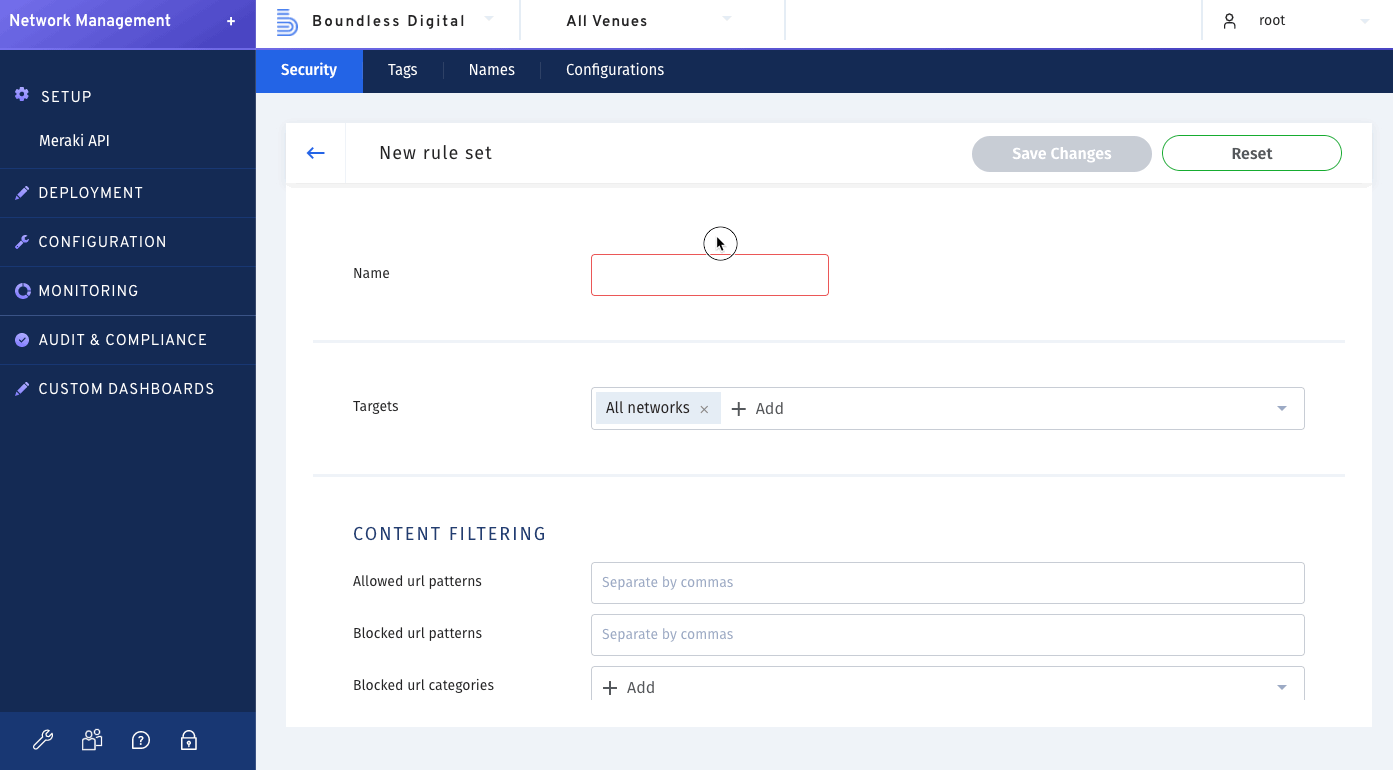Switch to the Configurations tab
The height and width of the screenshot is (770, 1393).
(615, 70)
